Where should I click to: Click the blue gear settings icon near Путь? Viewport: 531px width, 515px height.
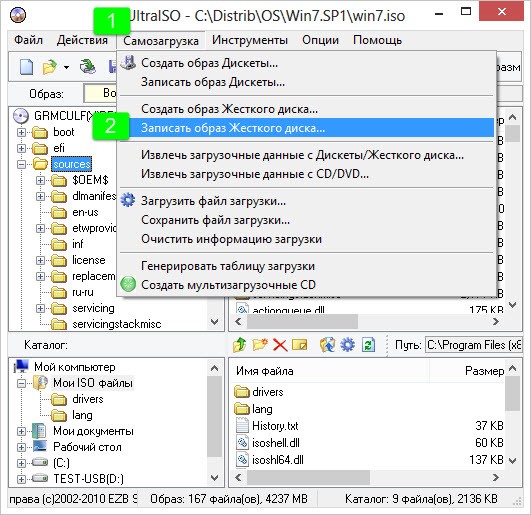(x=348, y=345)
